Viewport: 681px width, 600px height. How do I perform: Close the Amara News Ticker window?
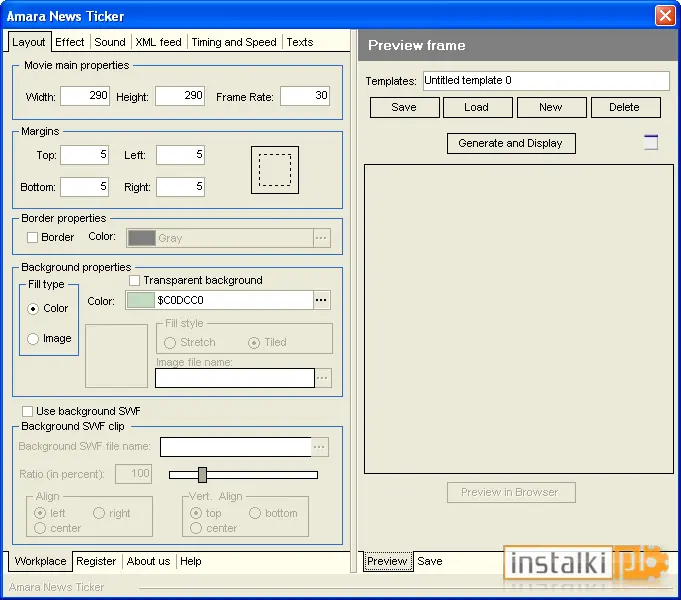pos(665,16)
